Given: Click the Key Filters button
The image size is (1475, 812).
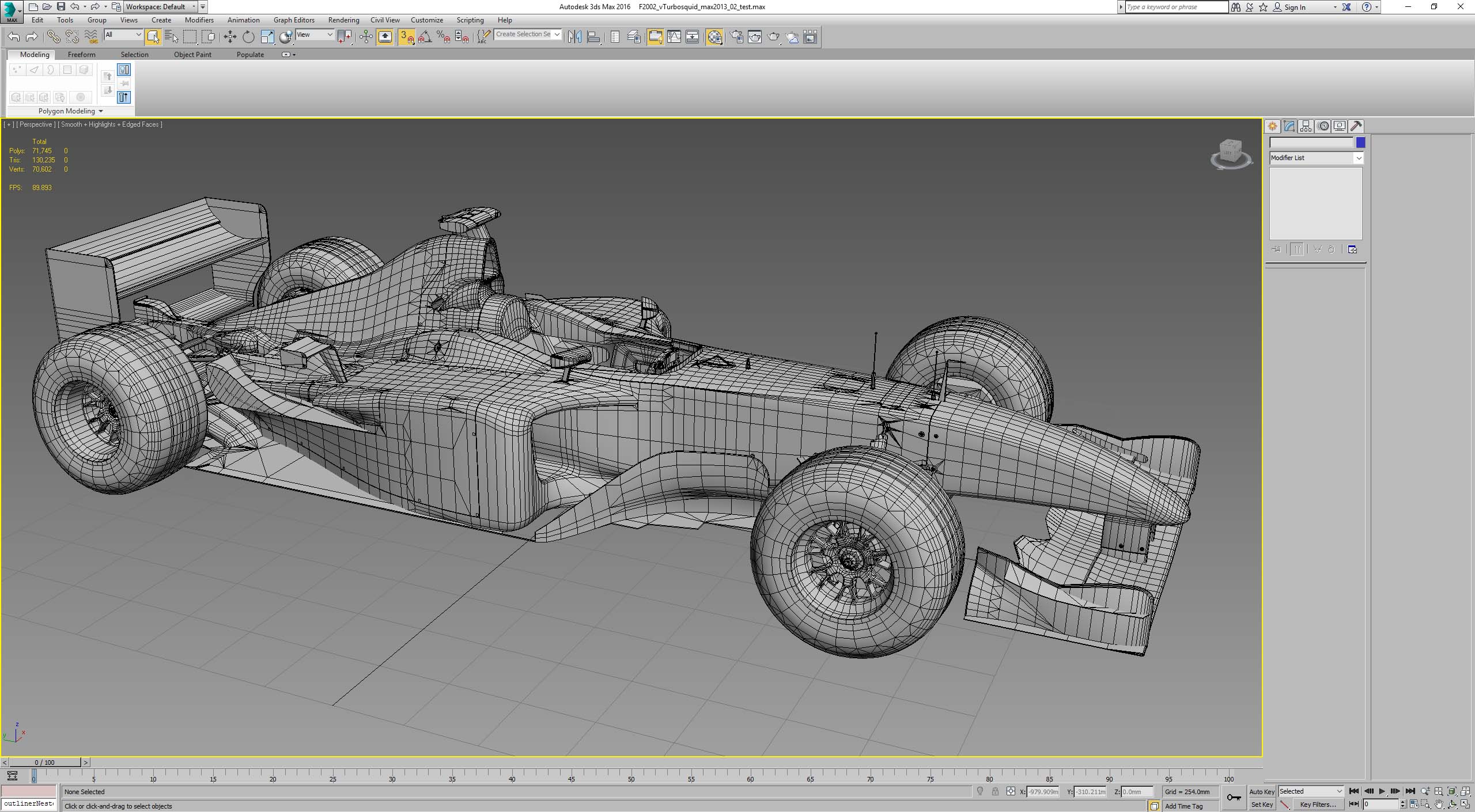Looking at the screenshot, I should (1317, 805).
